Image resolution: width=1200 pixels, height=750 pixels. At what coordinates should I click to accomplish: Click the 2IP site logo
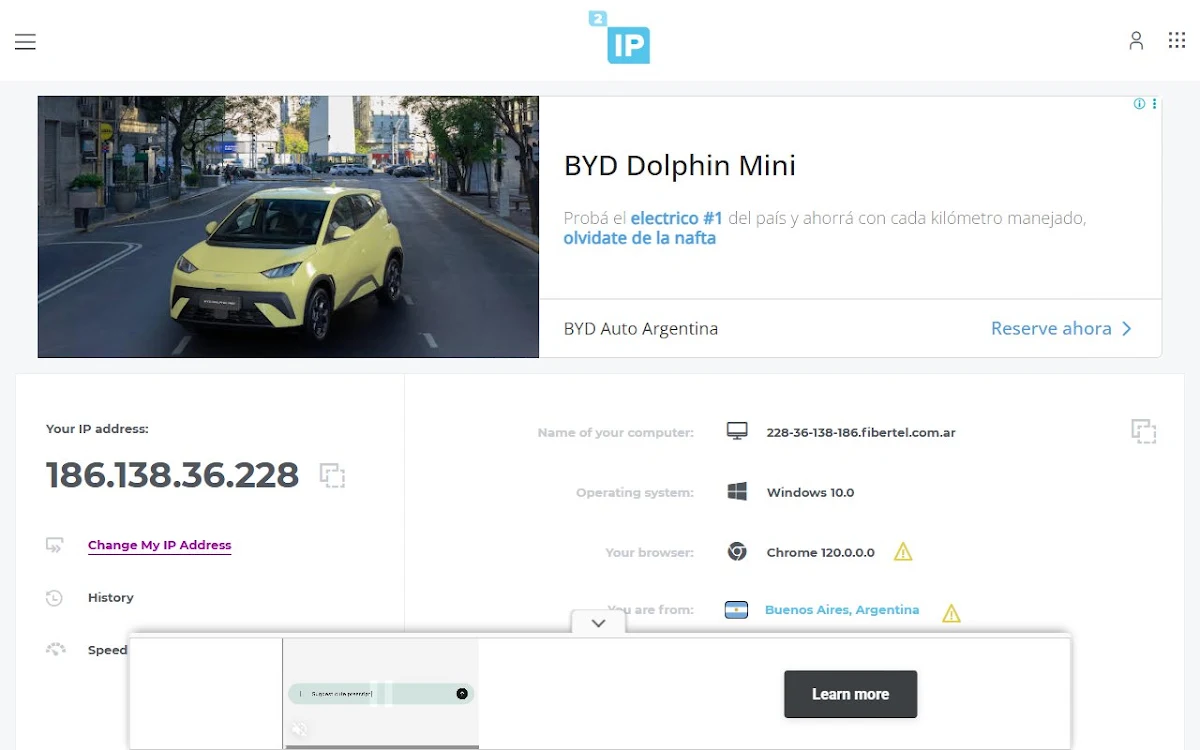click(619, 37)
